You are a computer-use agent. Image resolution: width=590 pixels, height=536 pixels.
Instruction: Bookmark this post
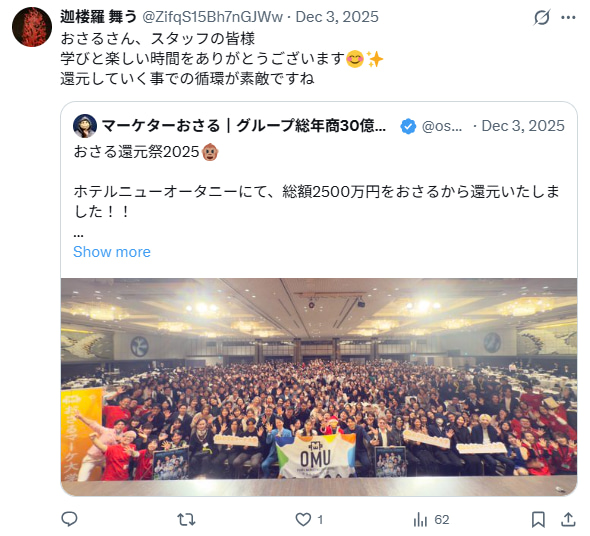click(538, 519)
